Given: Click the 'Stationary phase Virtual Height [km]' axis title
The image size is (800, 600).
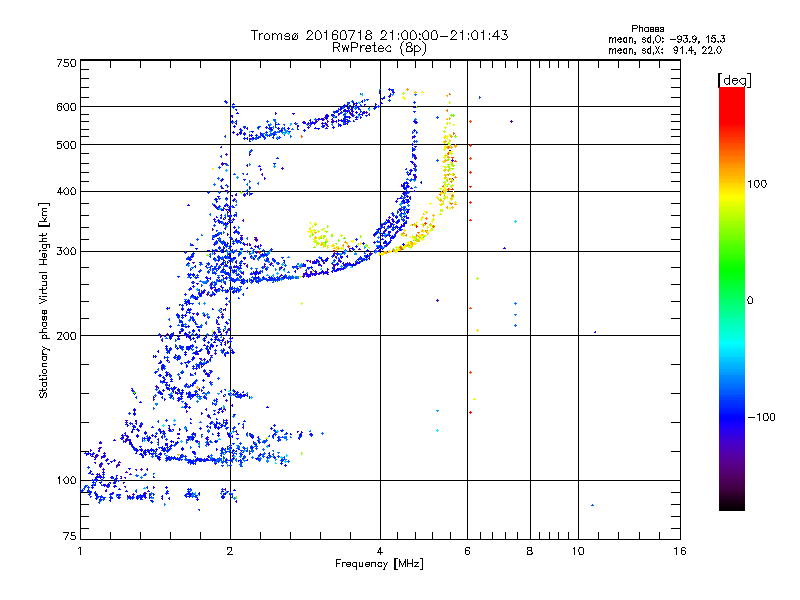Looking at the screenshot, I should [44, 301].
